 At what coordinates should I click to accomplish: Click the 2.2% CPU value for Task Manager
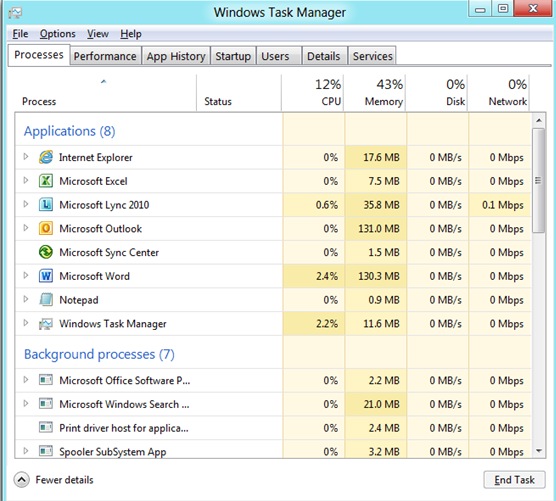[327, 323]
